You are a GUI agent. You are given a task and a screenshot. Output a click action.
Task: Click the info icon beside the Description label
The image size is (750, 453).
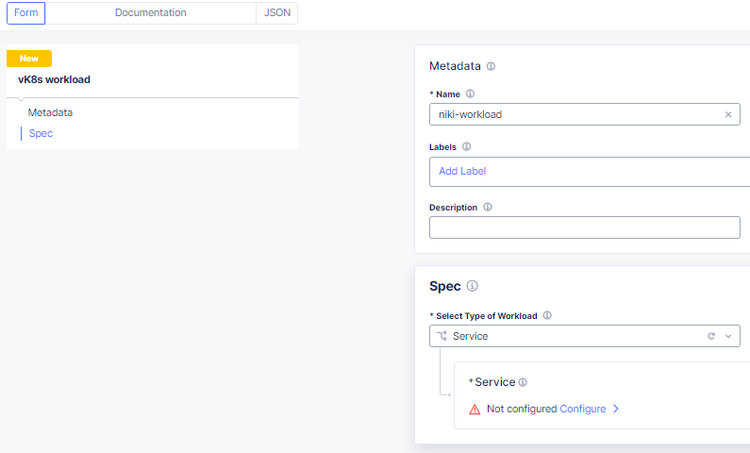(x=488, y=207)
